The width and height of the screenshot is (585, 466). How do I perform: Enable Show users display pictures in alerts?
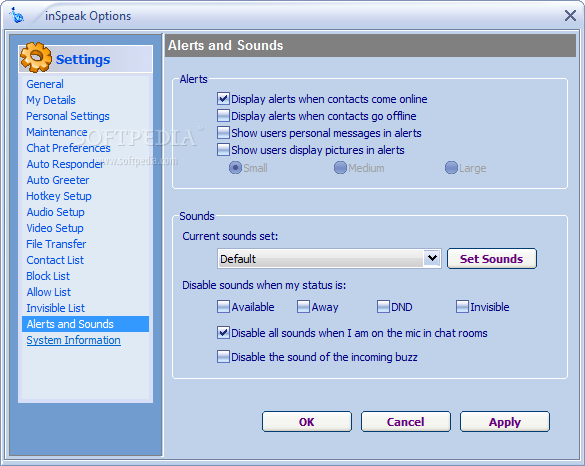tap(223, 150)
